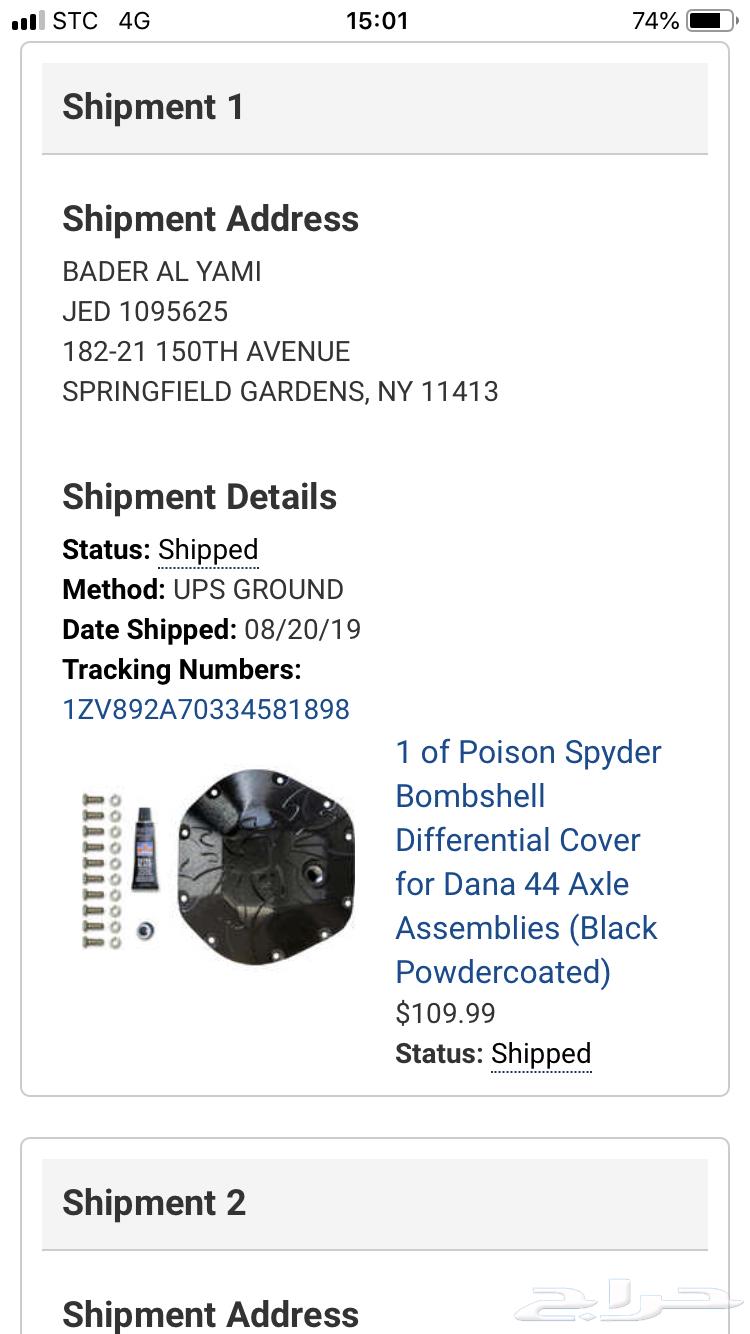Tap the Springfield Gardens, NY 11413 address line
The height and width of the screenshot is (1334, 750).
tap(280, 391)
